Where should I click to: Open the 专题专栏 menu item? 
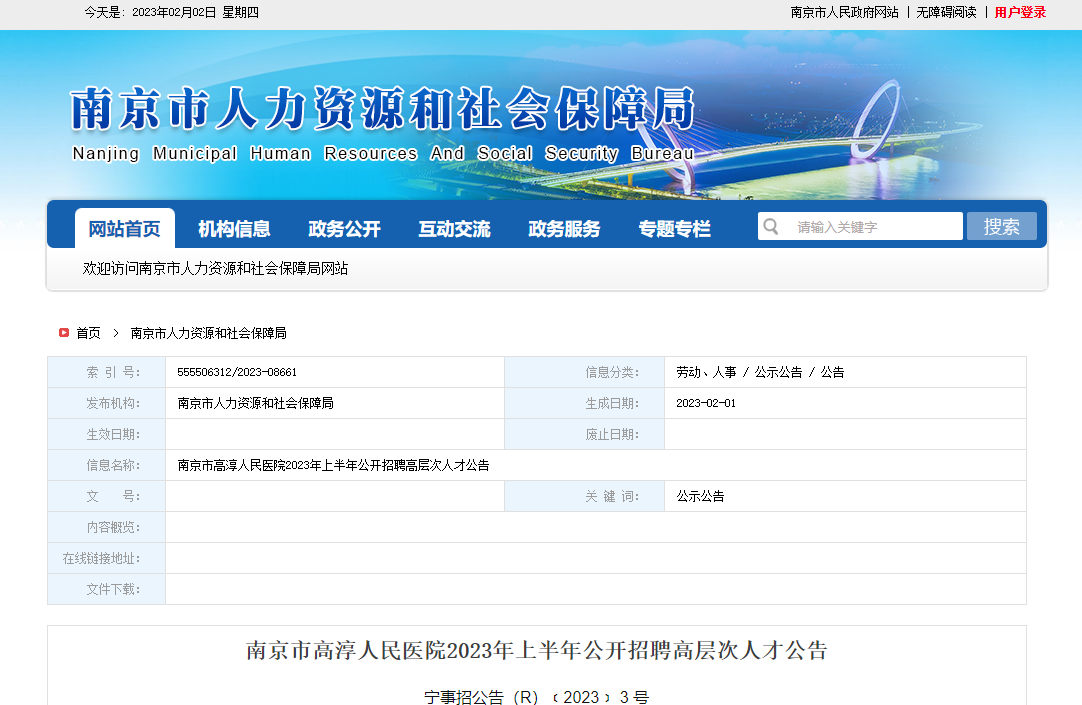(674, 229)
